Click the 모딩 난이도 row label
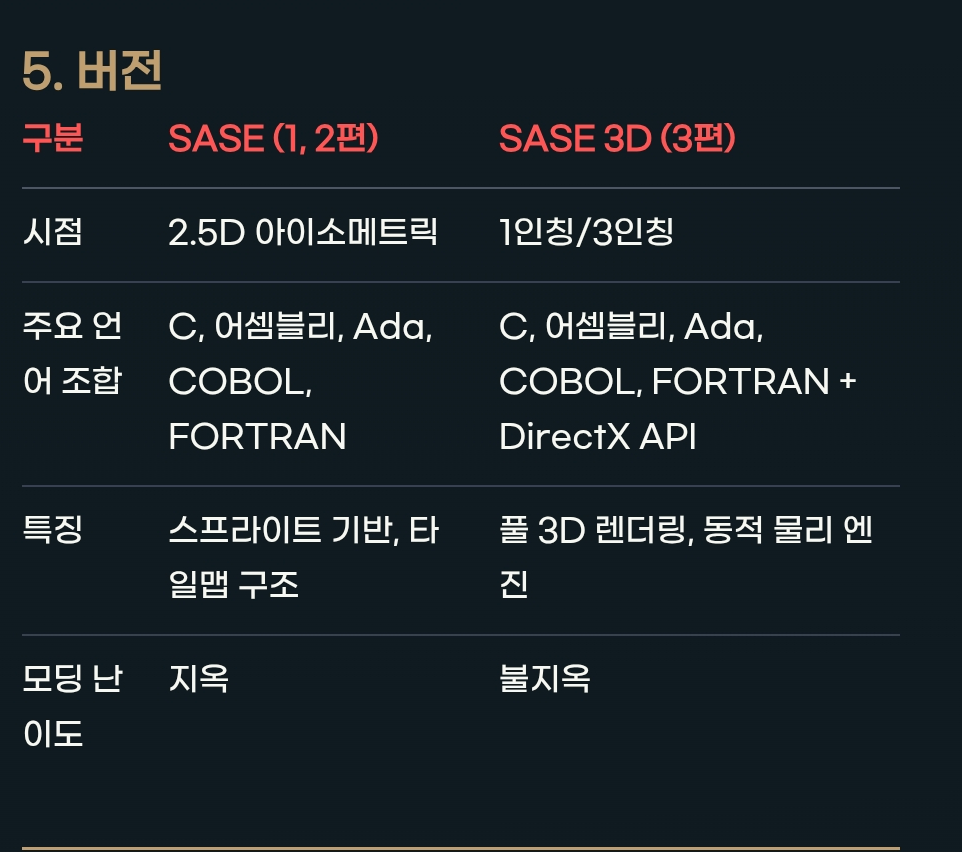This screenshot has height=852, width=962. (72, 706)
